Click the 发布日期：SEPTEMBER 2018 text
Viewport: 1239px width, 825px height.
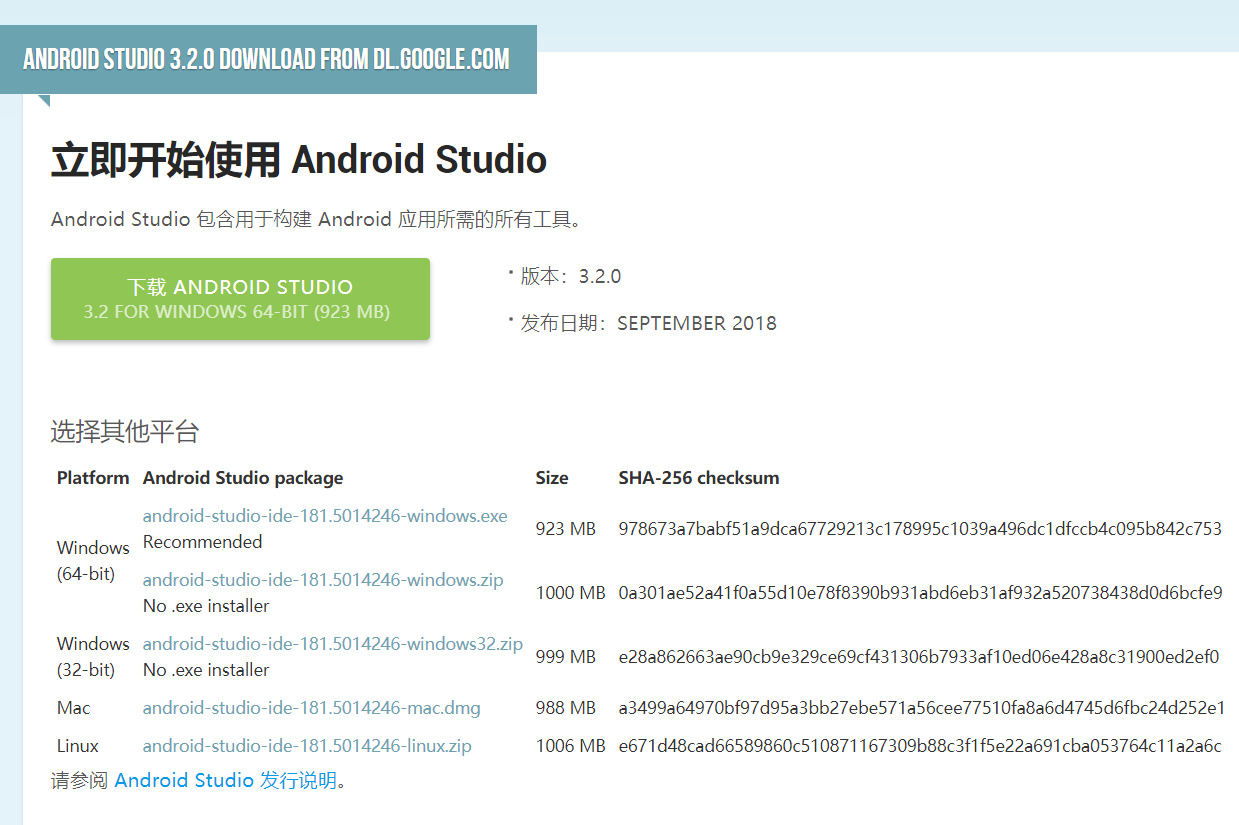coord(648,323)
